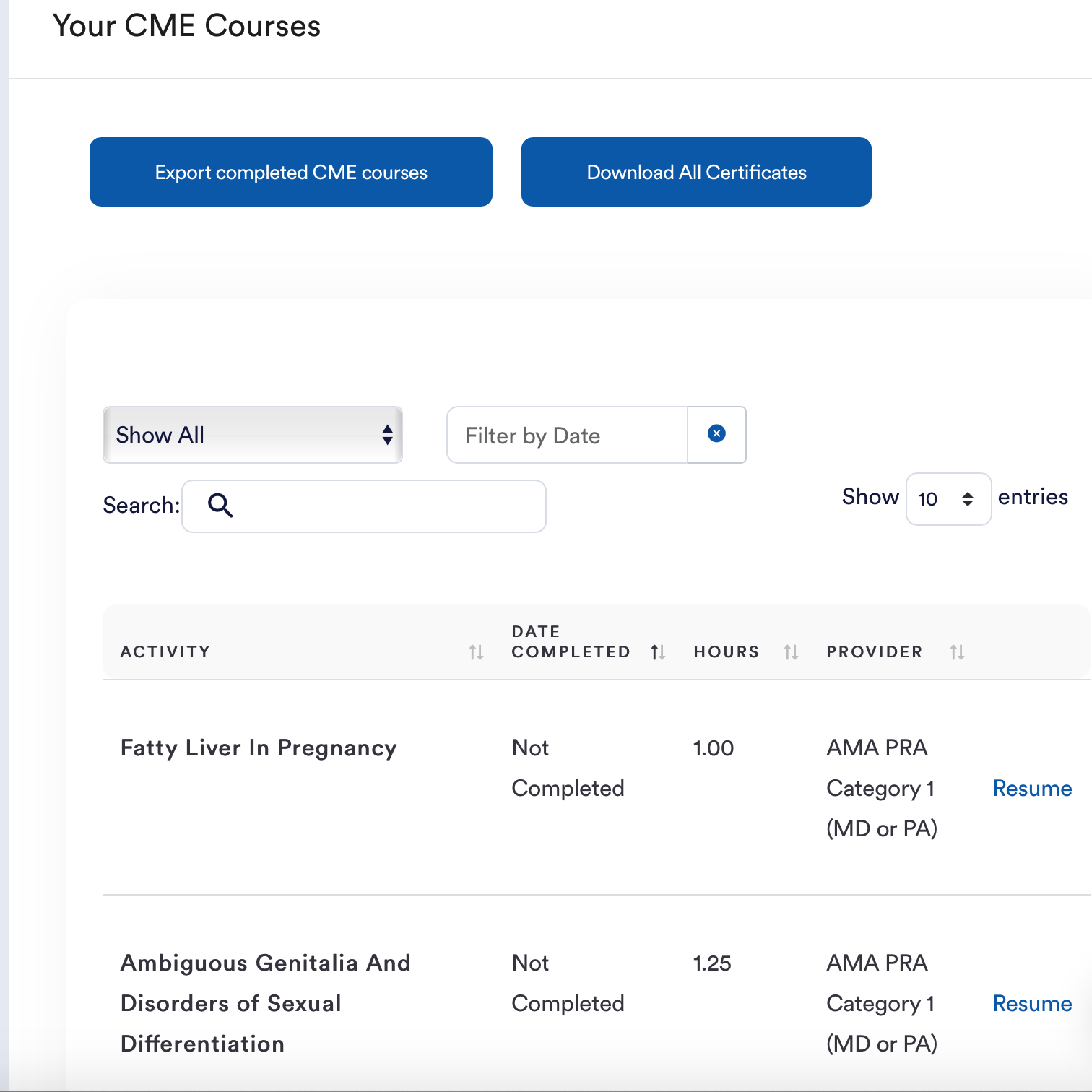Click the Hours column header label
Screen dimensions: 1092x1092
727,651
